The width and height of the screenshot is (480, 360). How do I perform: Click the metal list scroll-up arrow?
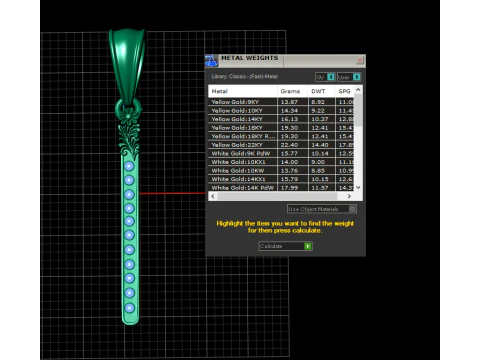(x=358, y=90)
